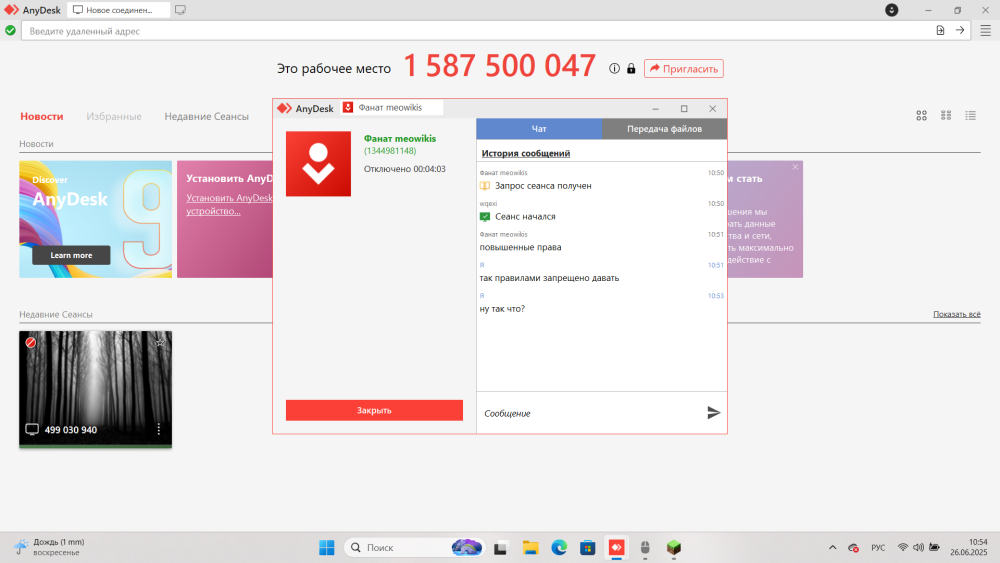This screenshot has height=563, width=1000.
Task: Open the Избранные tab
Action: [x=114, y=116]
